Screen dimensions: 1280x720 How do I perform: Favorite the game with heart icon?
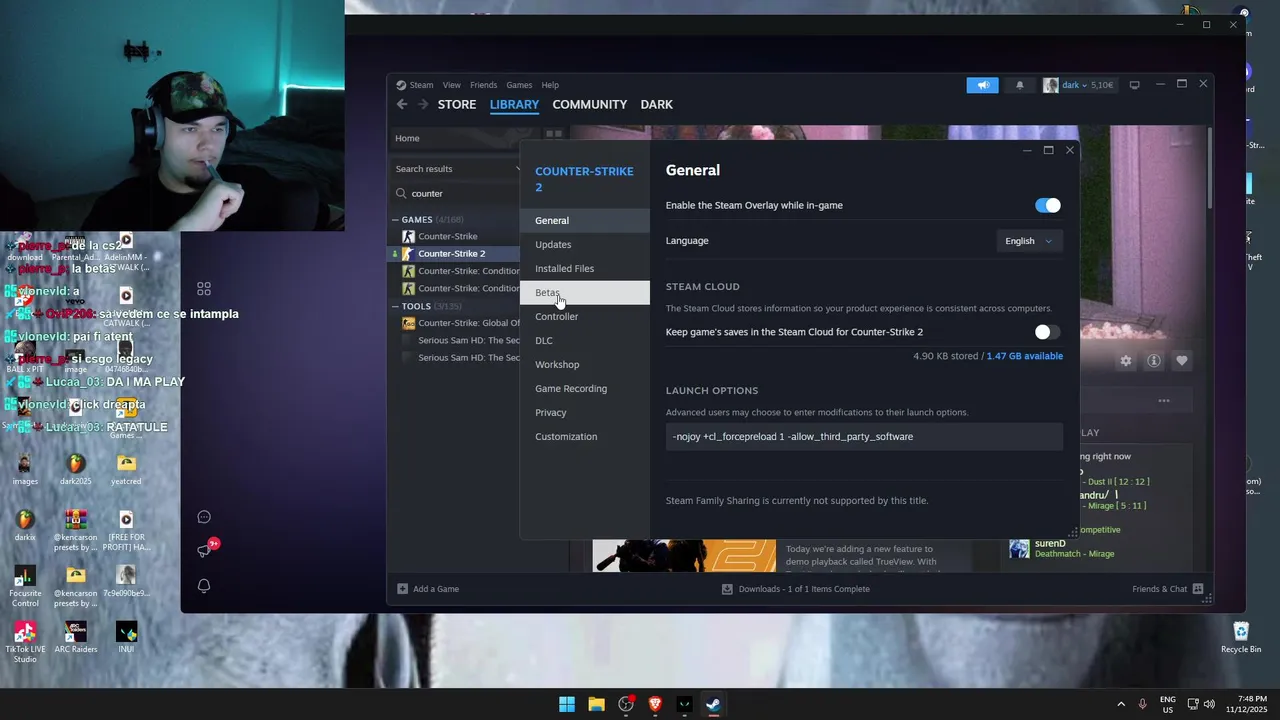pyautogui.click(x=1182, y=361)
